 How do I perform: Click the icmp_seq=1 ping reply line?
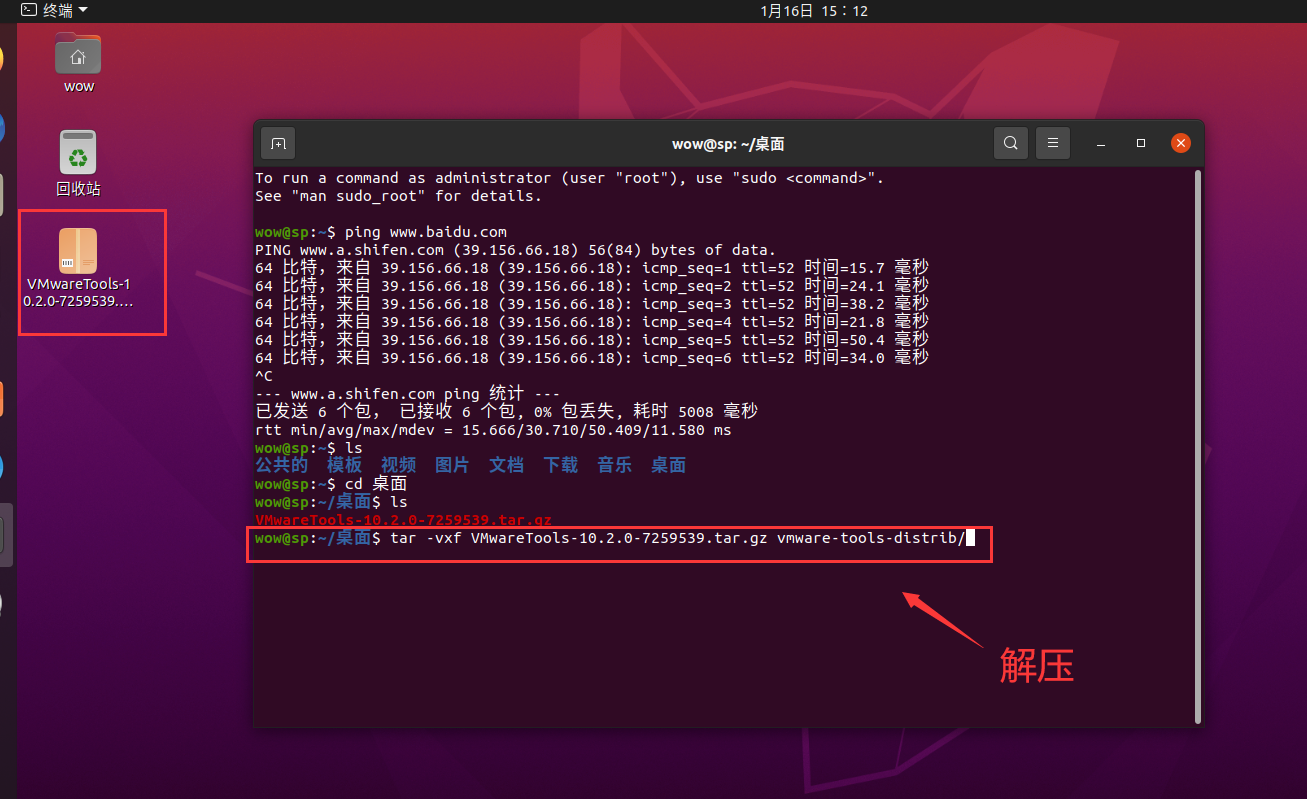592,268
